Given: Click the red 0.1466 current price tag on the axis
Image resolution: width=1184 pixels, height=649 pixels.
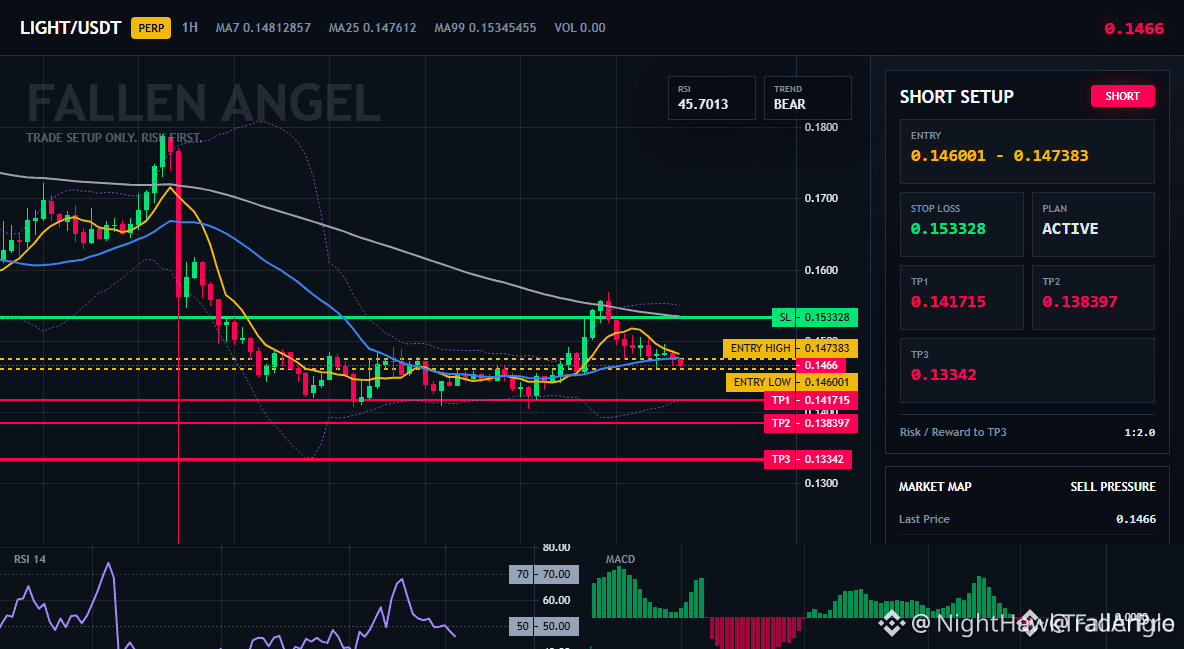Looking at the screenshot, I should point(822,365).
